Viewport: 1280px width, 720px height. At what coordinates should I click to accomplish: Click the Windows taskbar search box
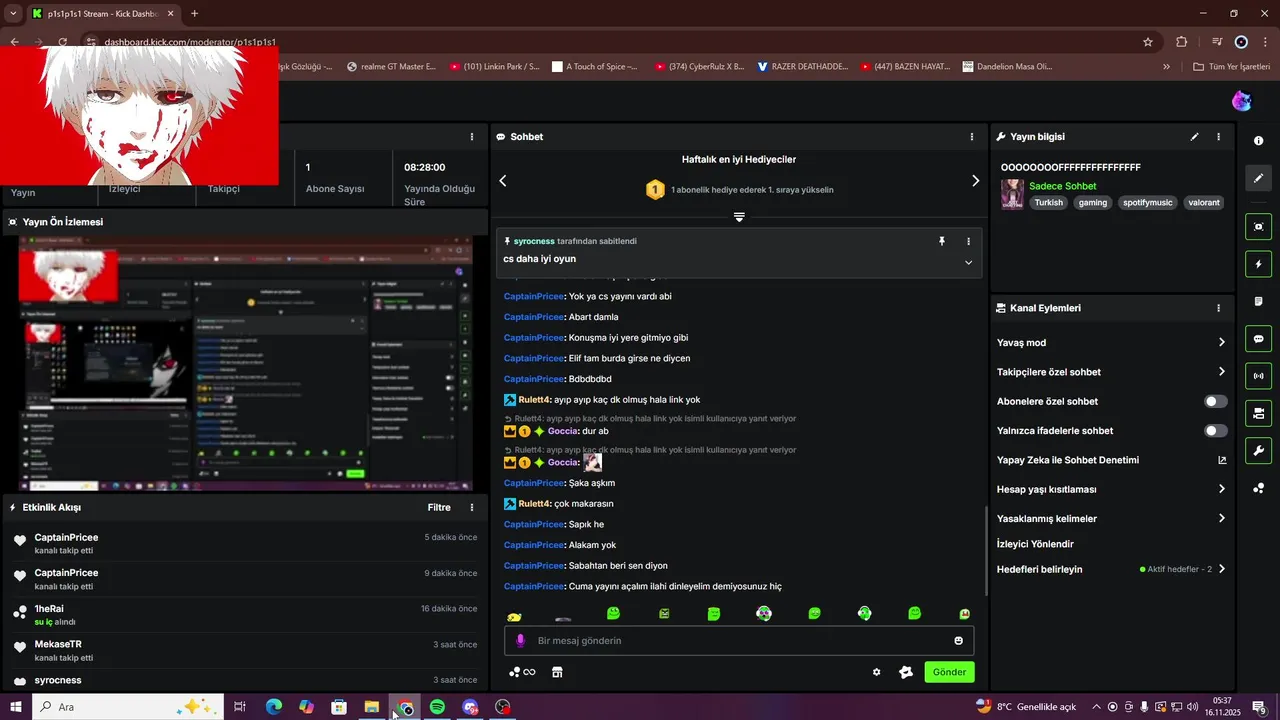(x=127, y=707)
